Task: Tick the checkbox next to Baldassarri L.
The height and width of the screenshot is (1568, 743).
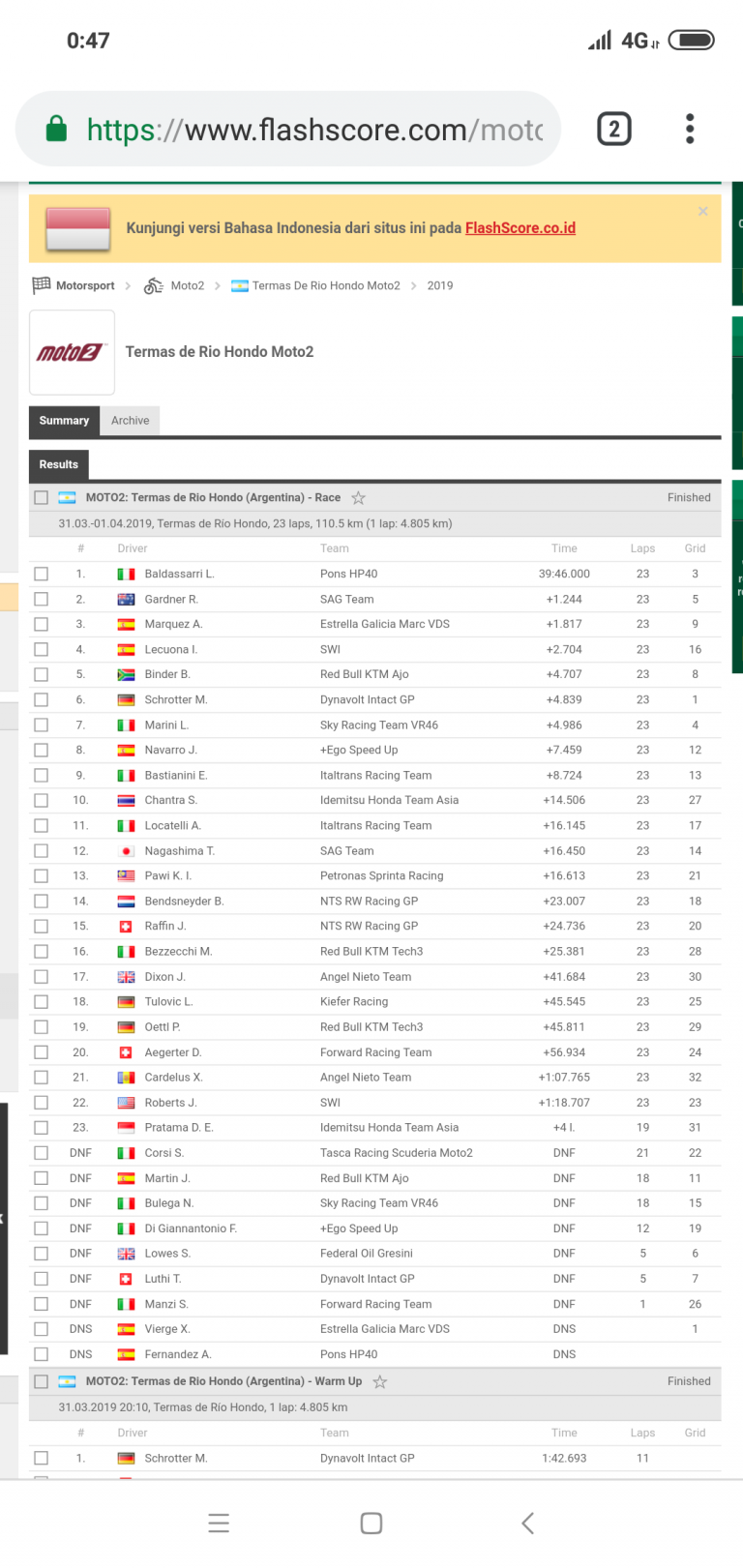Action: pyautogui.click(x=41, y=574)
